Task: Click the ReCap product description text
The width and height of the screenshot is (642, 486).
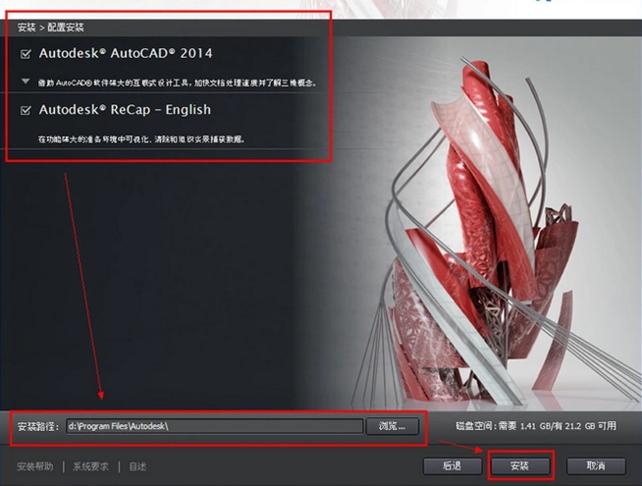Action: 142,139
